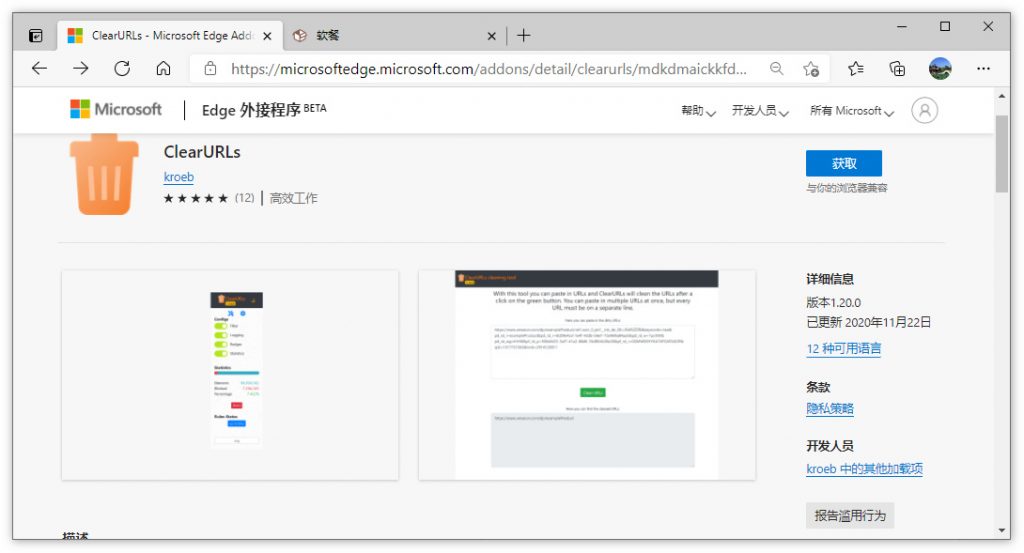The height and width of the screenshot is (553, 1024).
Task: Add this page to favorites star icon
Action: pos(811,69)
